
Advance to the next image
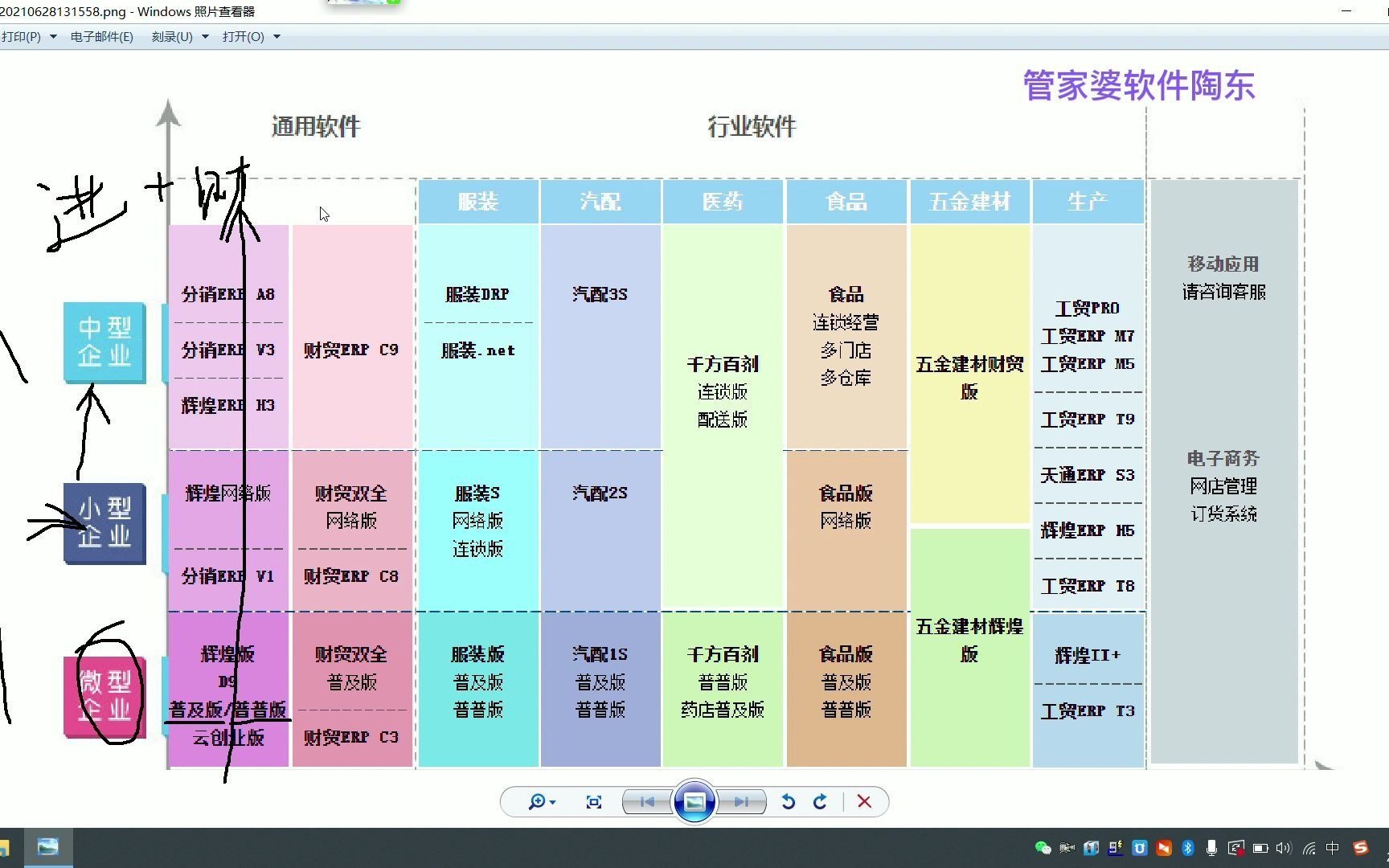click(x=741, y=801)
